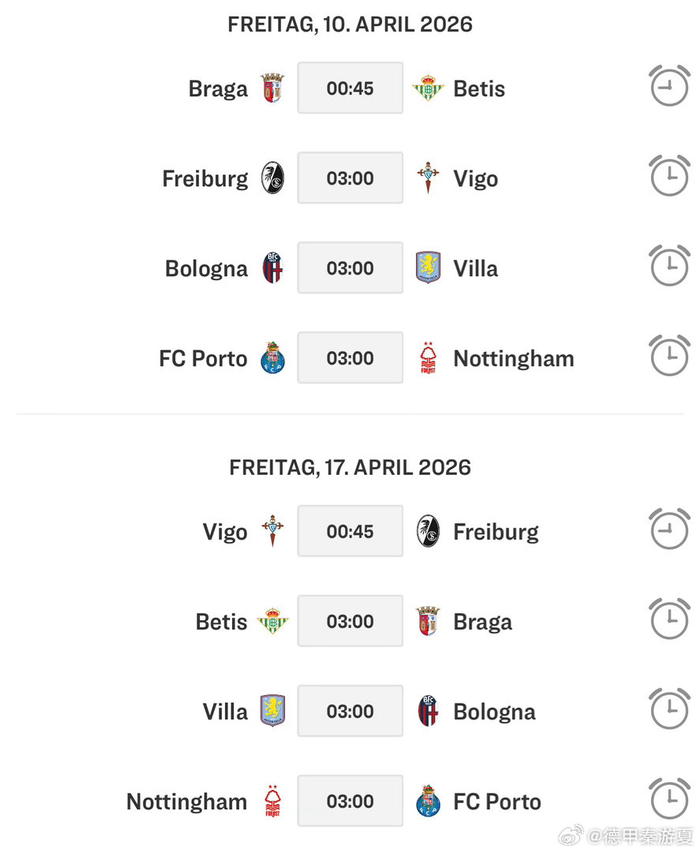
Task: Click the Betis crest in the April 10 match
Action: pyautogui.click(x=428, y=88)
